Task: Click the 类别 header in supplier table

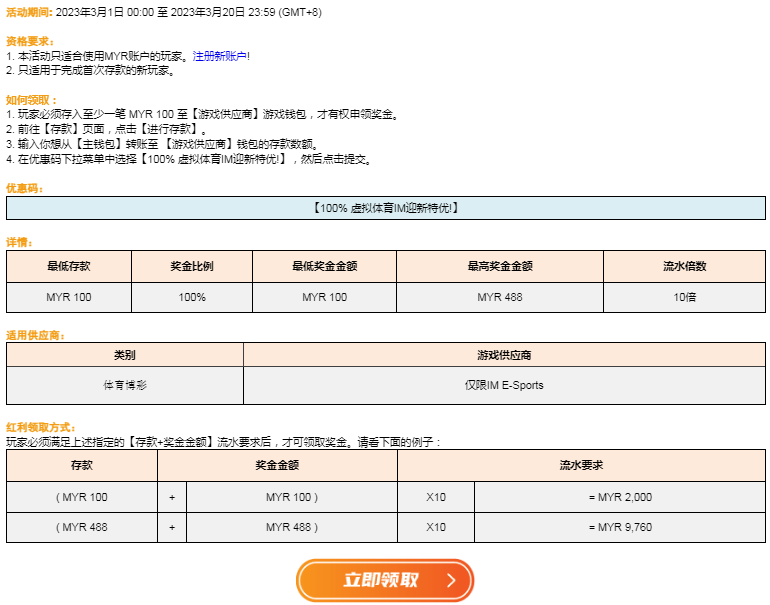Action: (x=125, y=355)
